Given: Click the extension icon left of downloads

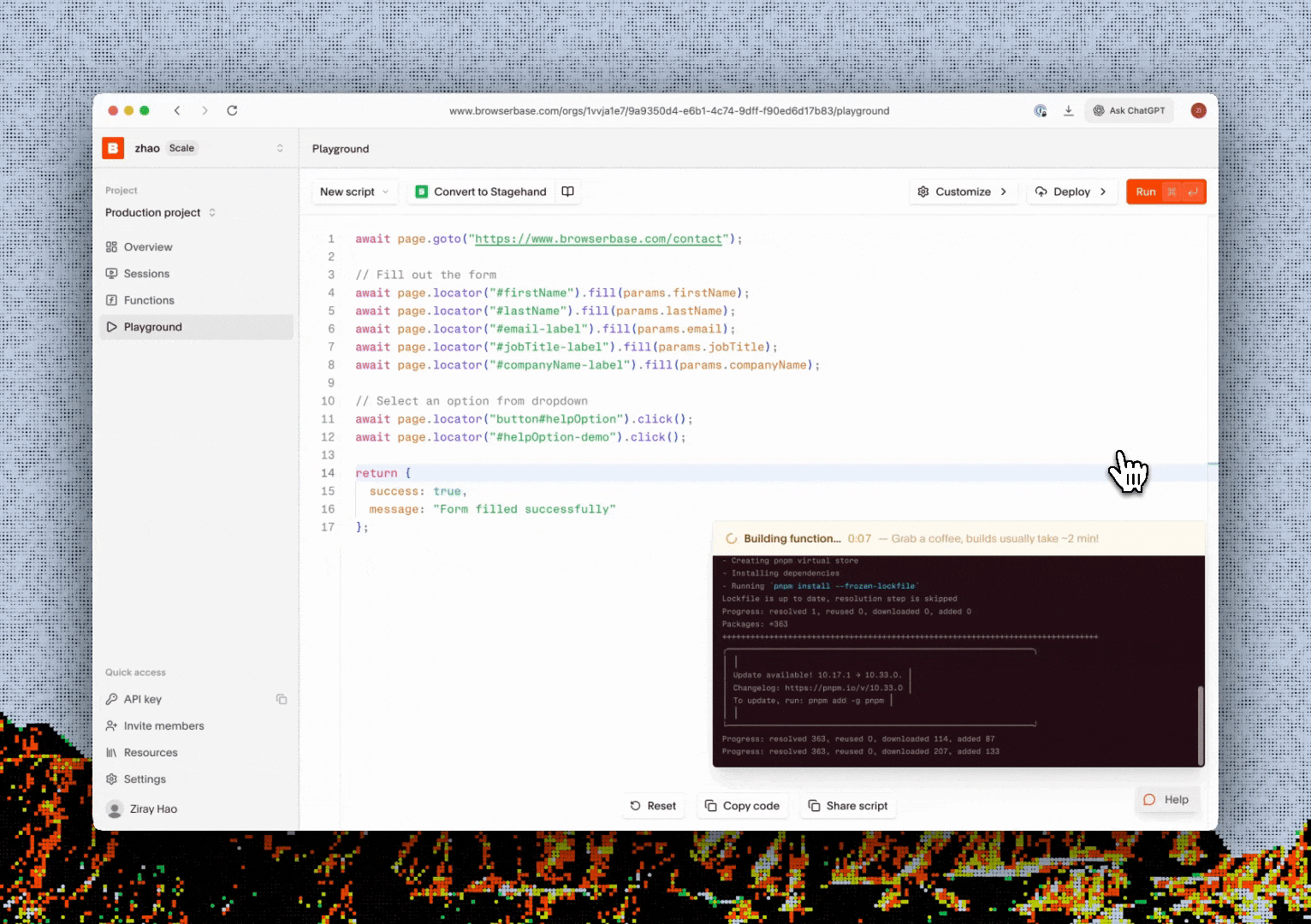Looking at the screenshot, I should (1041, 110).
